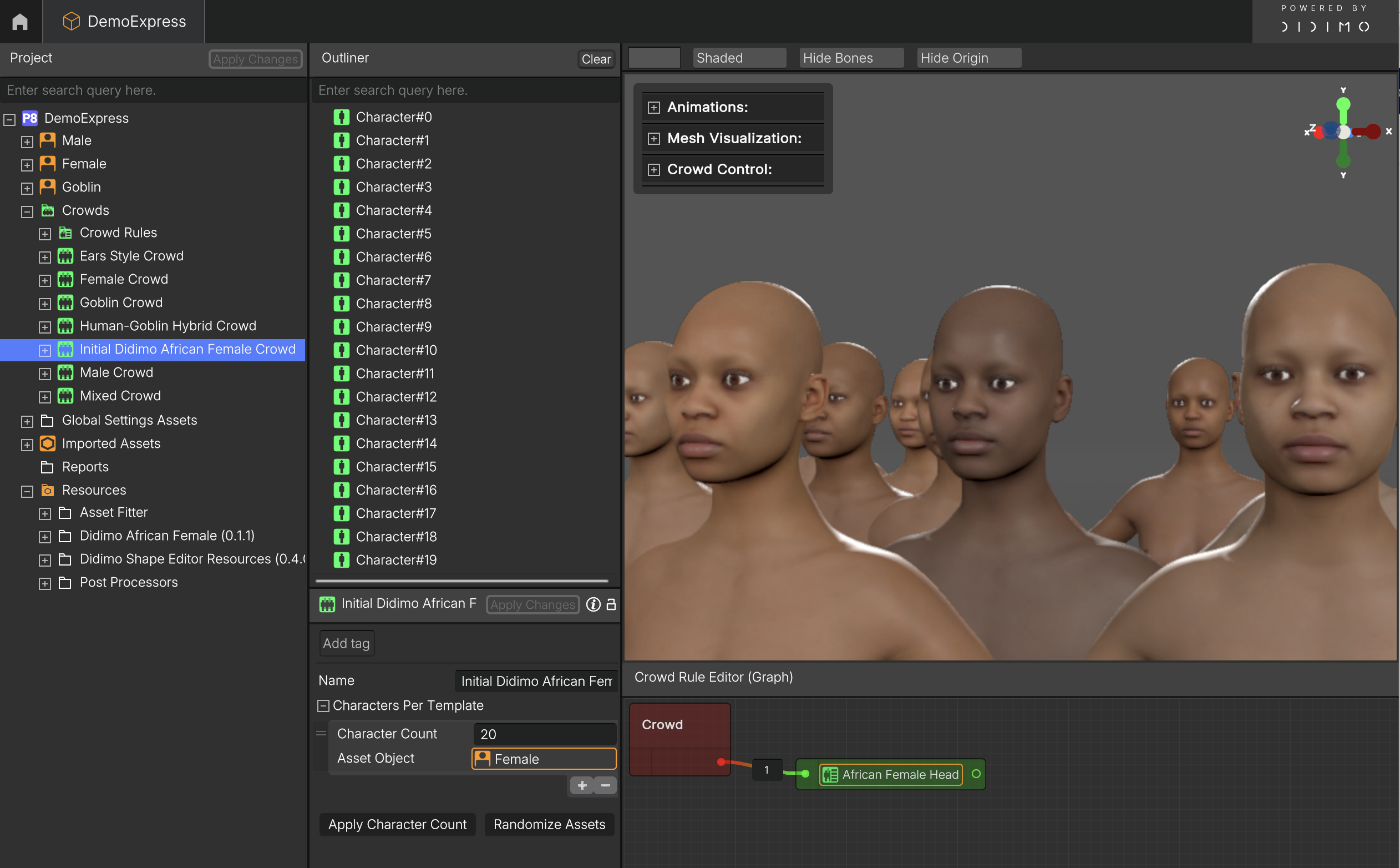Expand the Animations section
The height and width of the screenshot is (868, 1400).
653,107
